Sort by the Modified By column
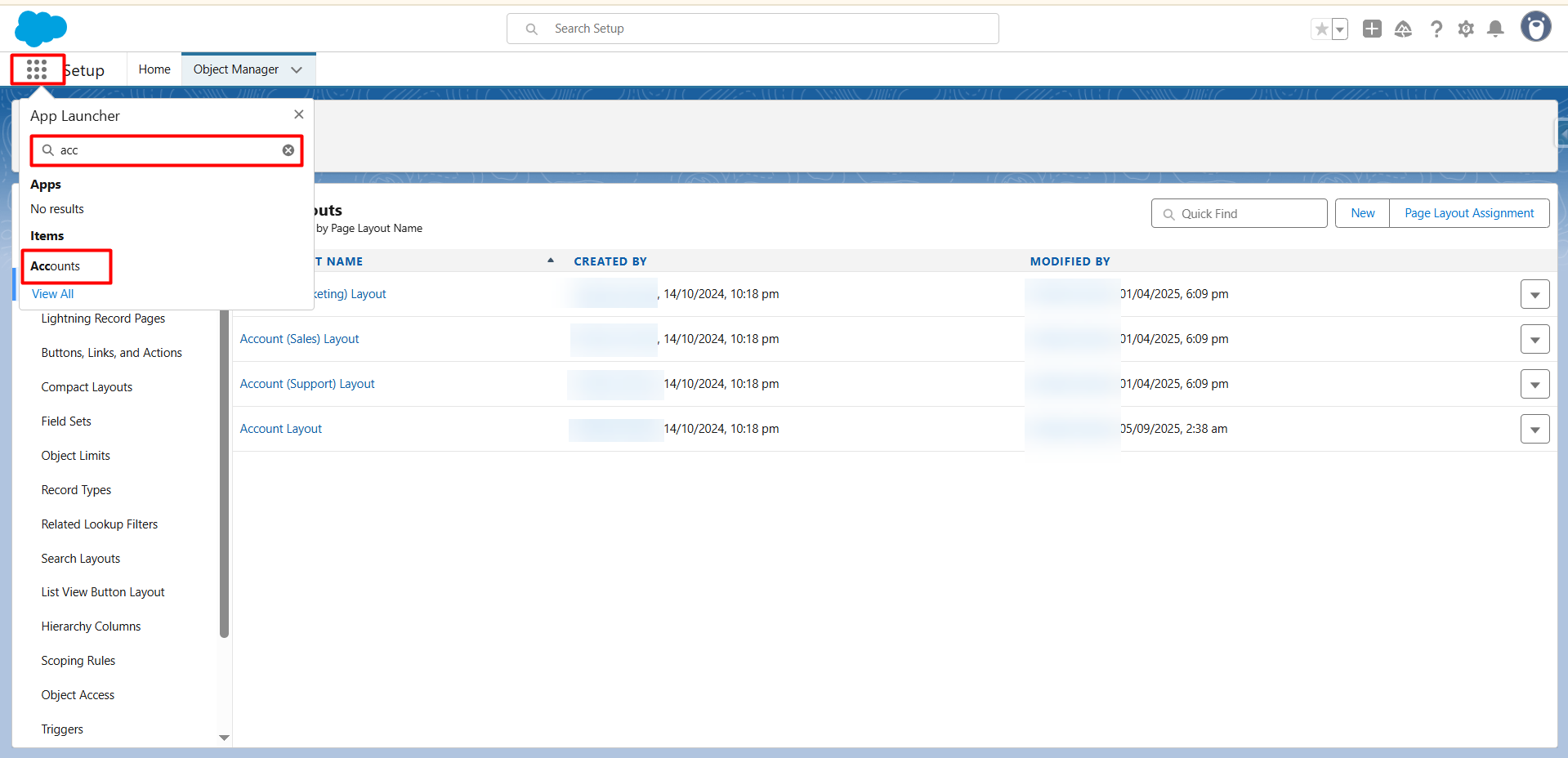The width and height of the screenshot is (1568, 758). pyautogui.click(x=1070, y=261)
